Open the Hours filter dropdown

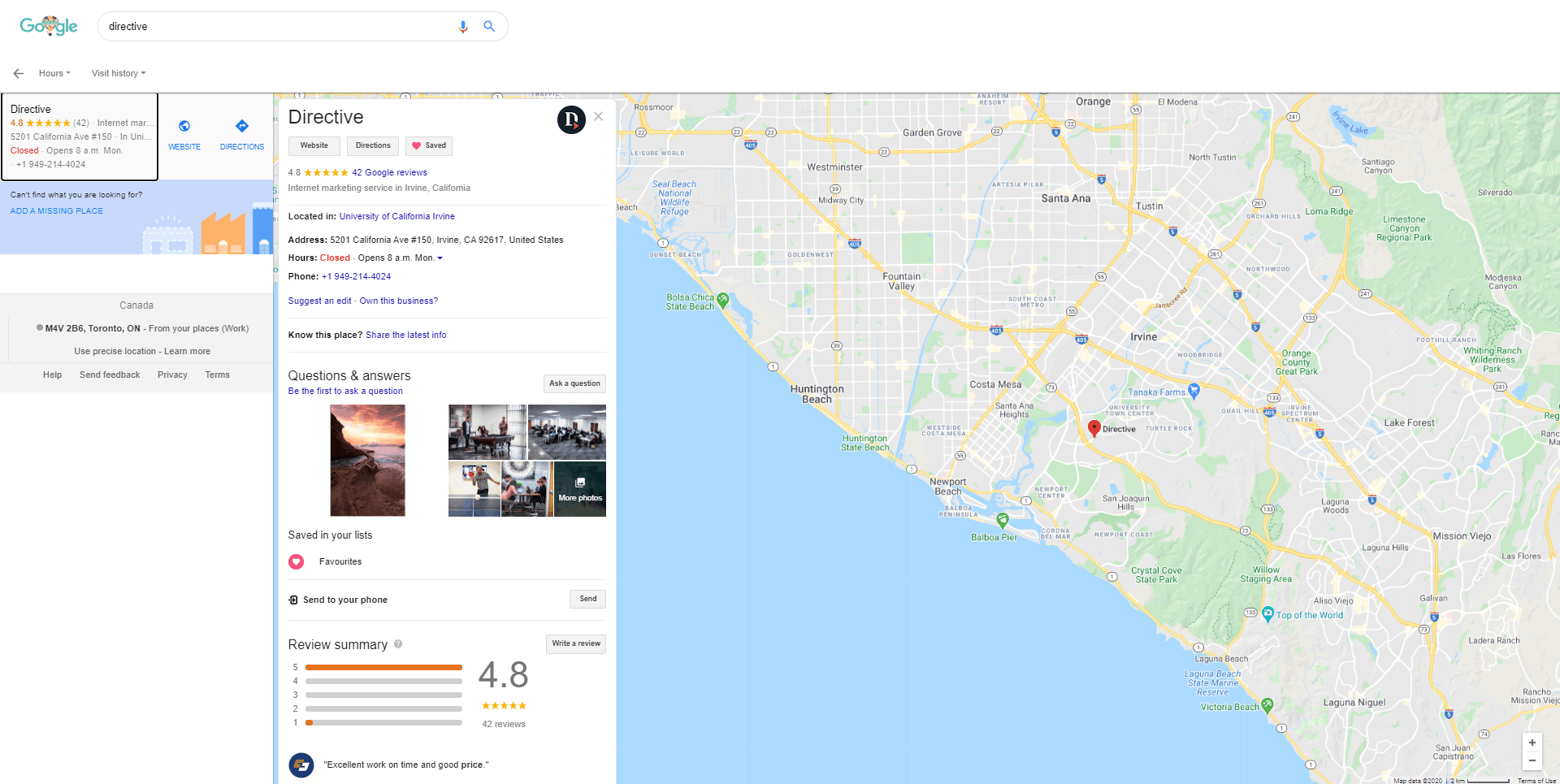[54, 73]
